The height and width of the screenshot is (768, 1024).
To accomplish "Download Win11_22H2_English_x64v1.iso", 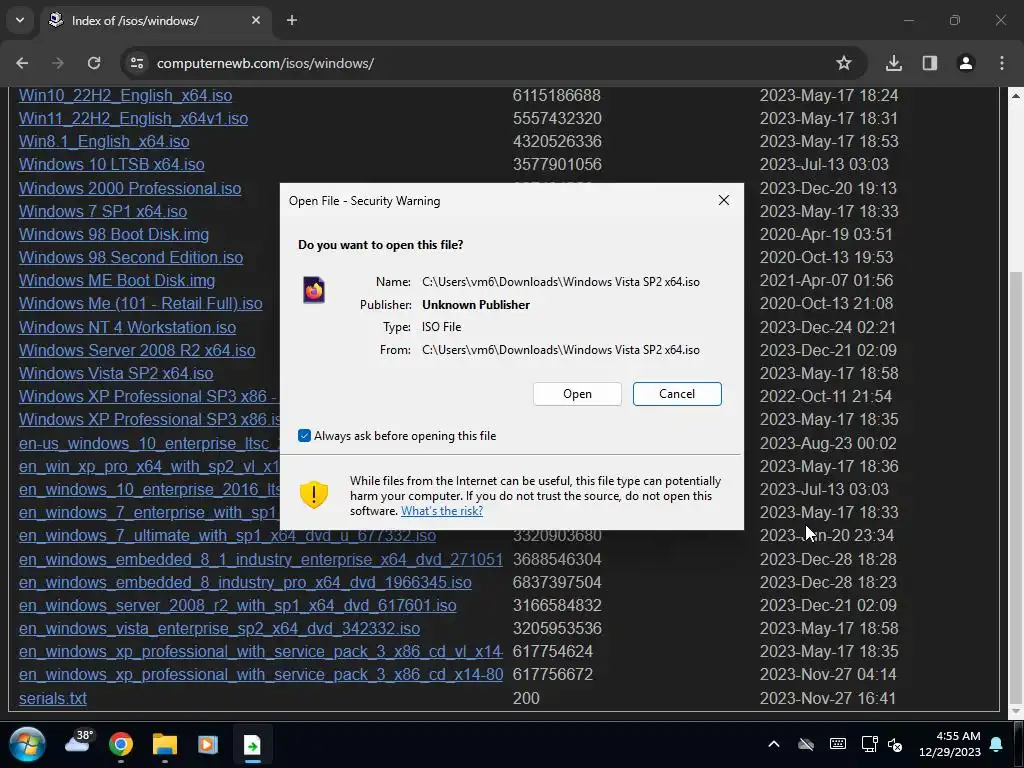I will [x=133, y=118].
